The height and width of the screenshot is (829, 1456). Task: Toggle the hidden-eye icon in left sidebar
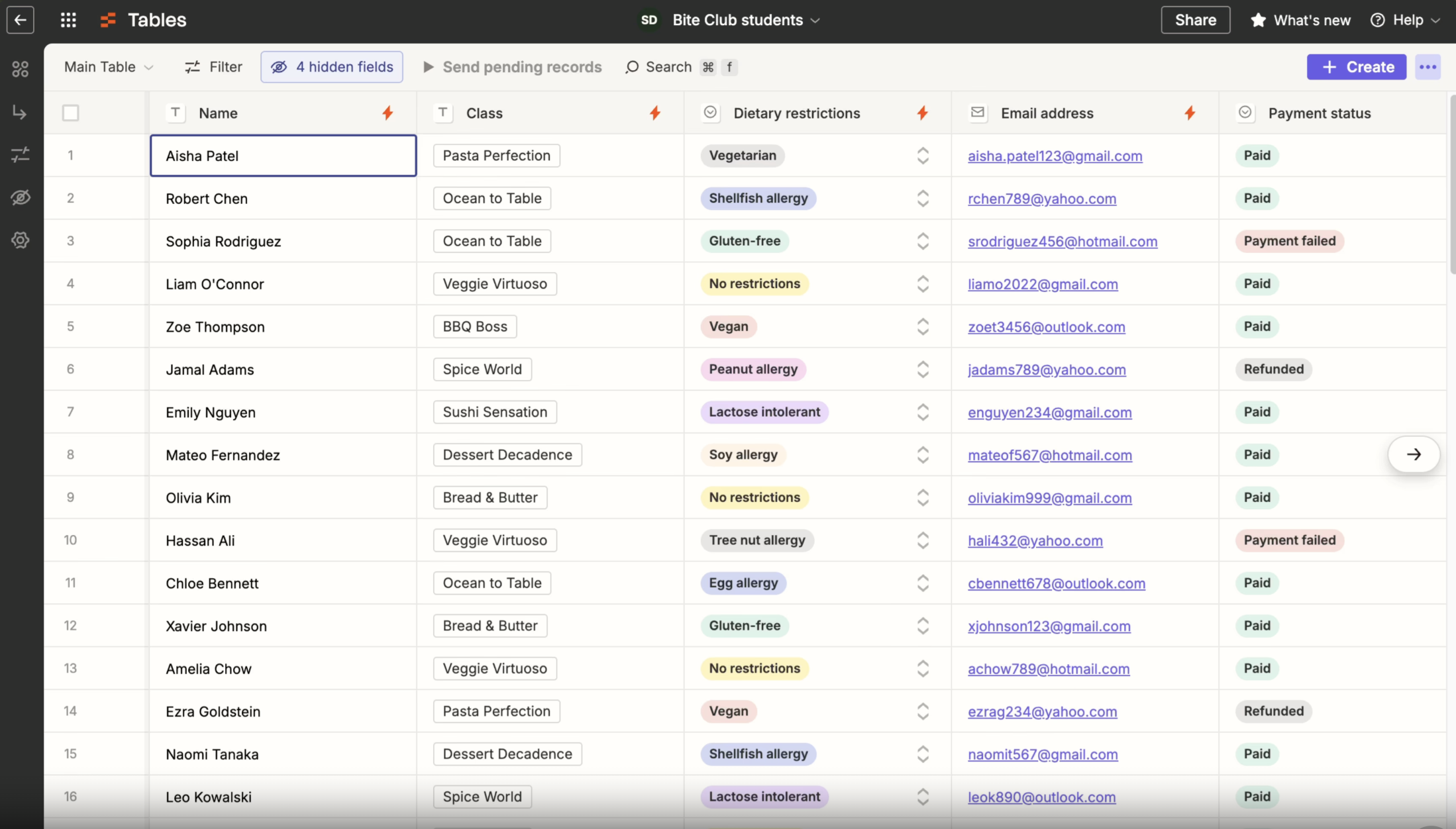(21, 197)
